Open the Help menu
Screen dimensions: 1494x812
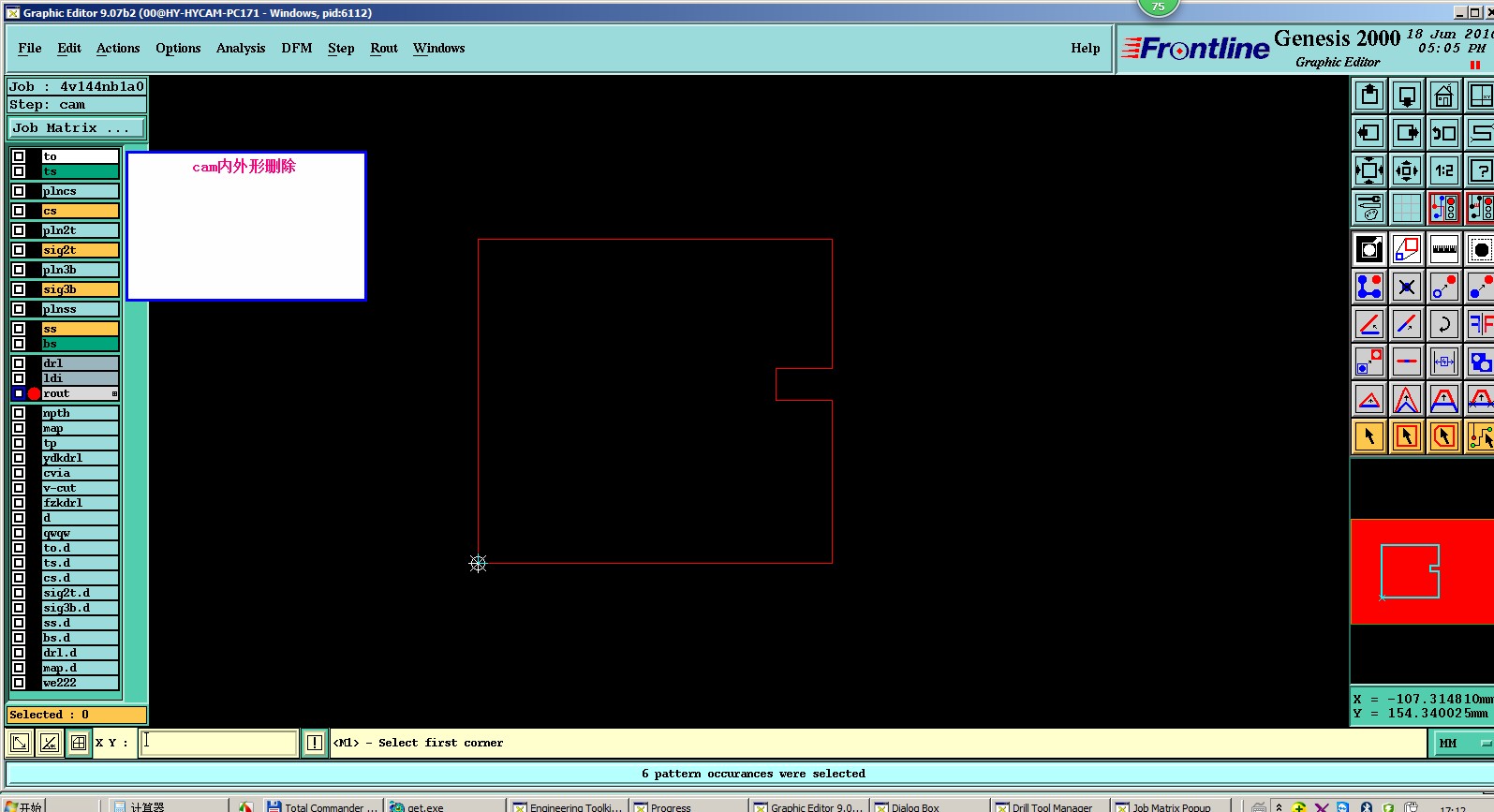tap(1086, 48)
